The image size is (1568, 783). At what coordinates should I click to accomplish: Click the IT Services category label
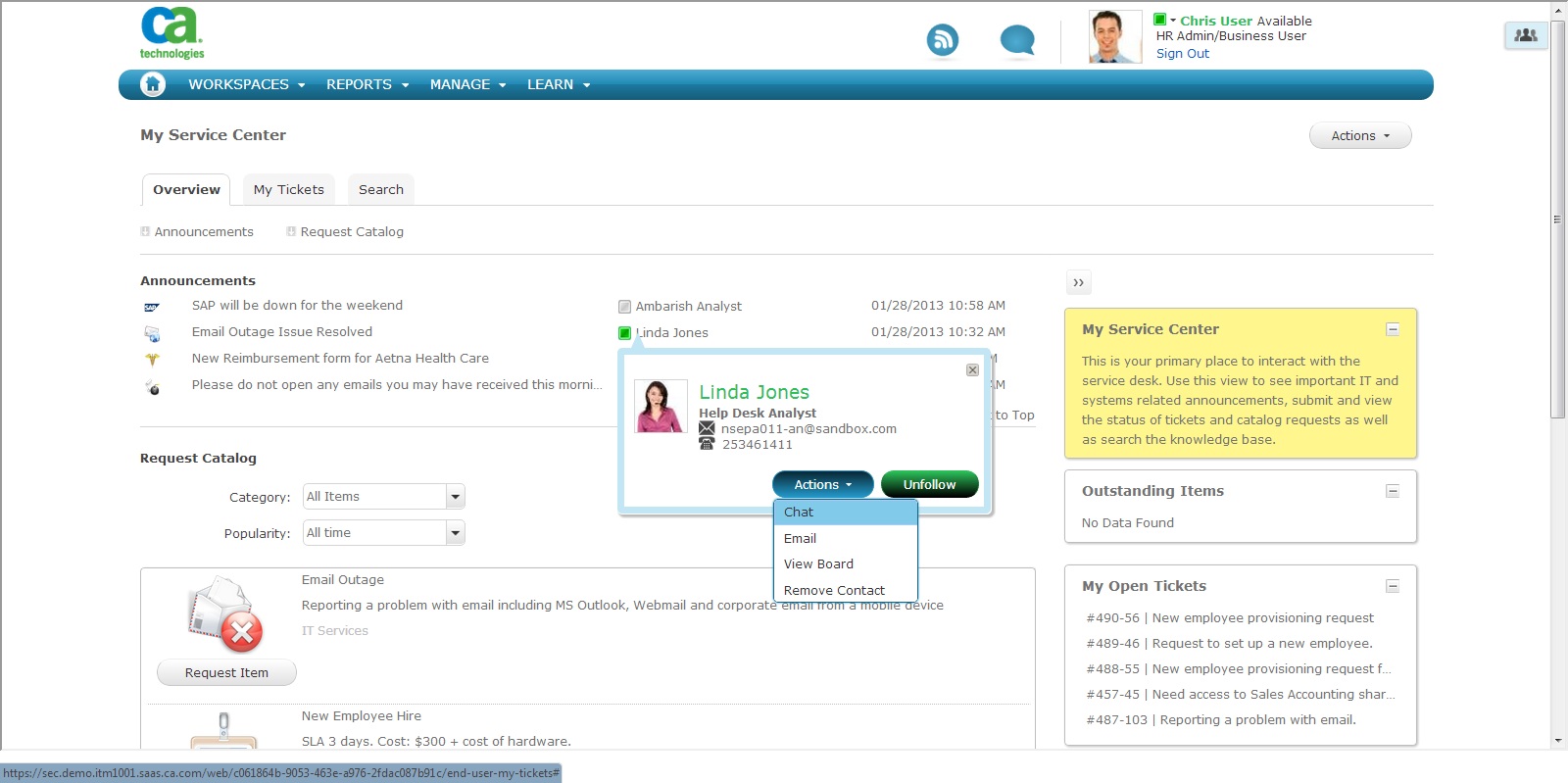pyautogui.click(x=335, y=631)
